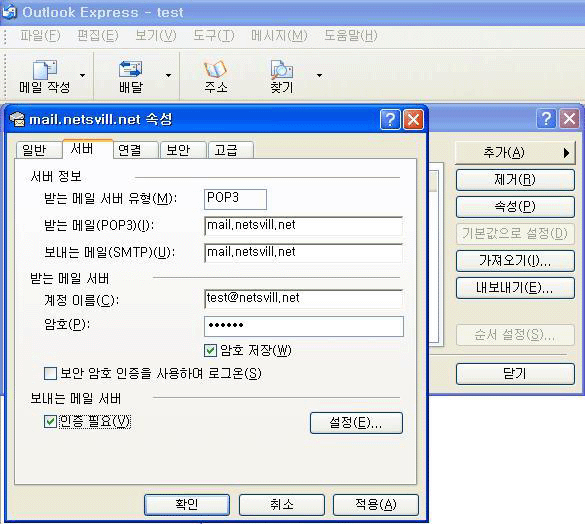Viewport: 585px width, 524px height.
Task: Click the Outlook Express title bar icon
Action: coord(10,12)
